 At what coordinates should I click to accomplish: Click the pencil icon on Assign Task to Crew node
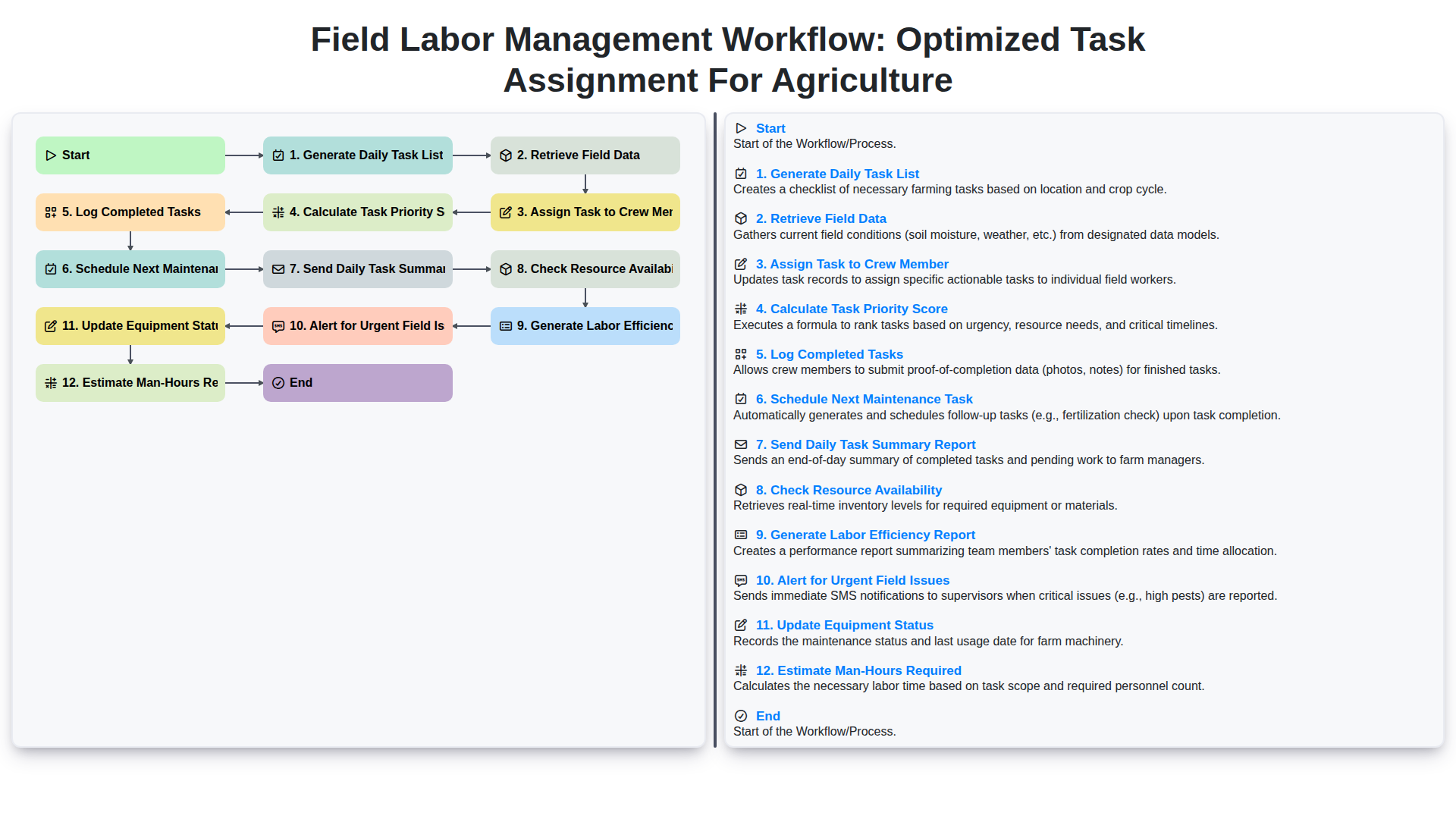[x=505, y=212]
